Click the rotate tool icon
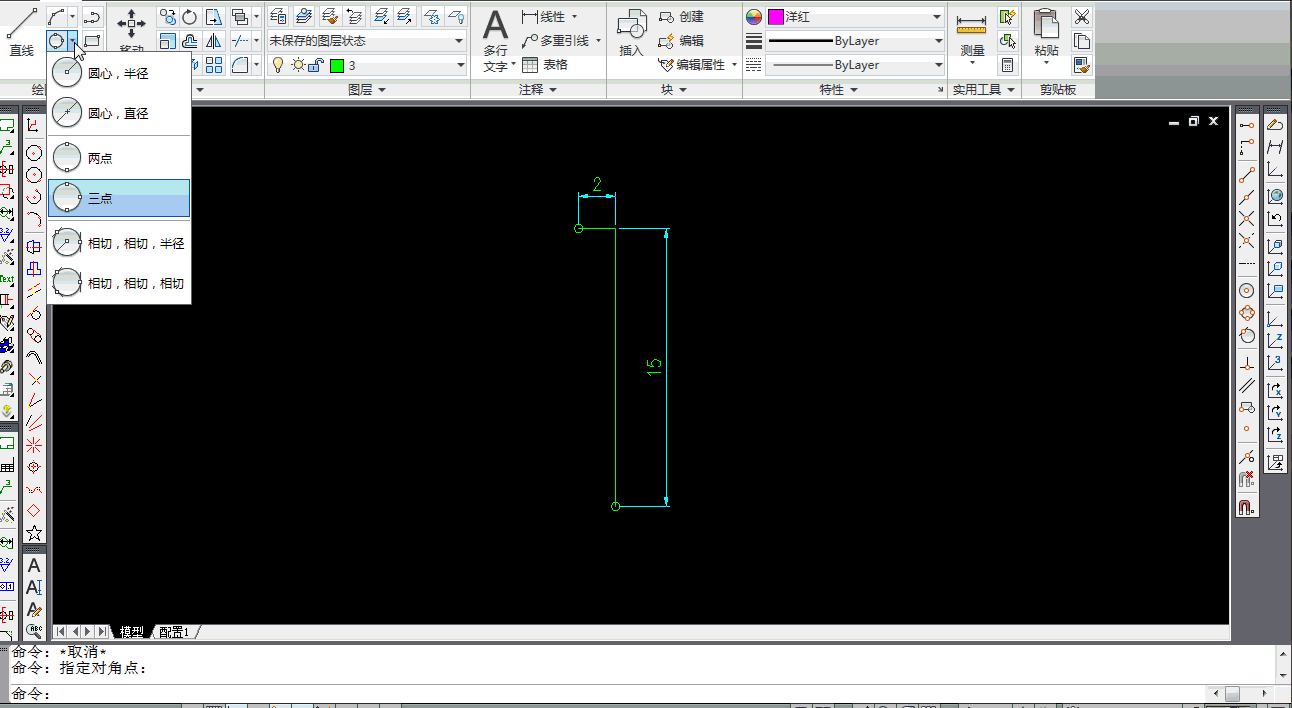 click(x=190, y=17)
